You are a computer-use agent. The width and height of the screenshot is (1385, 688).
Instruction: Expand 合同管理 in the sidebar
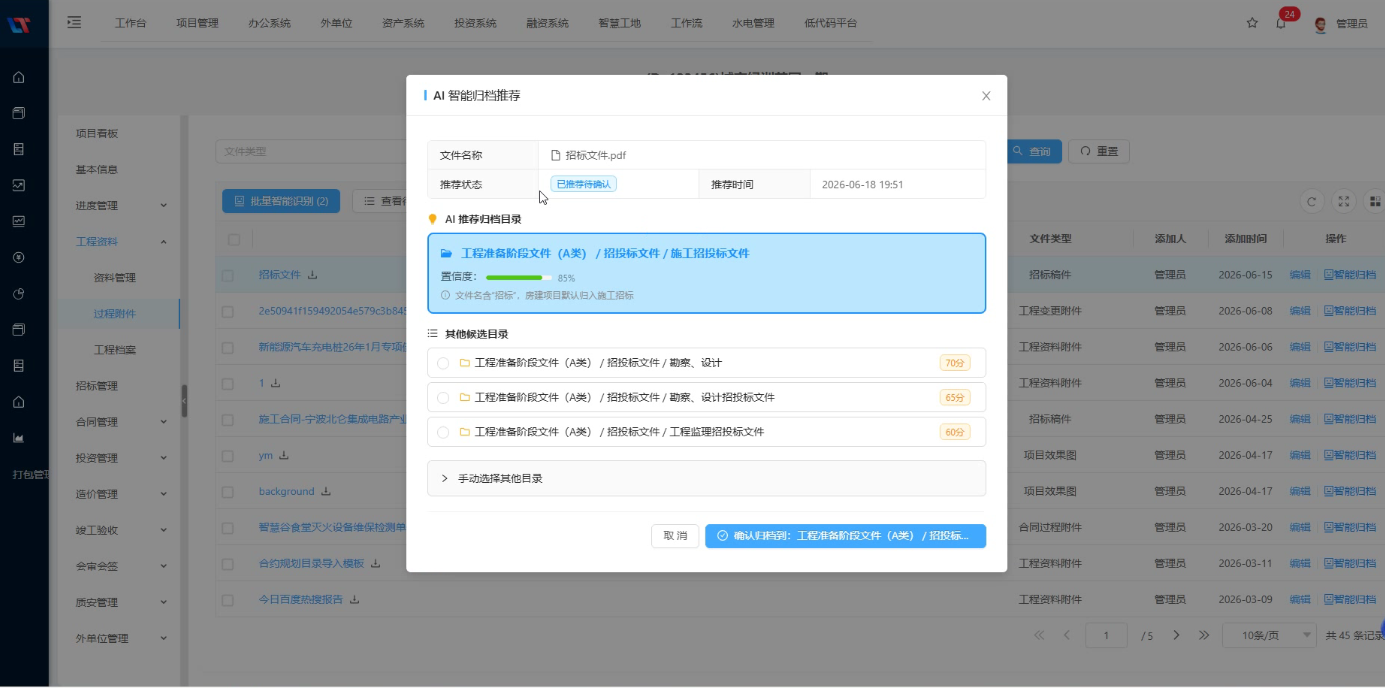[x=118, y=422]
